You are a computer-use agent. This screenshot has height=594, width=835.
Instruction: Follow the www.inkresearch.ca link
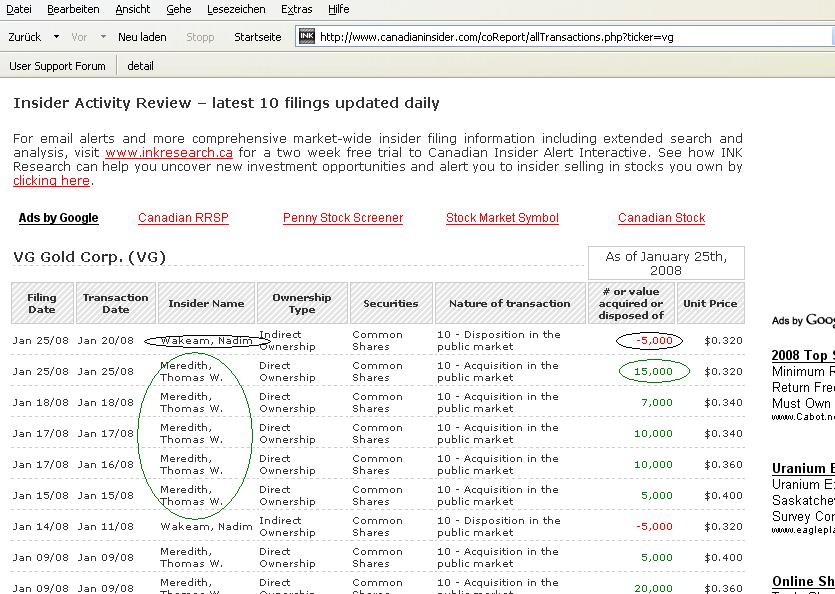click(169, 153)
